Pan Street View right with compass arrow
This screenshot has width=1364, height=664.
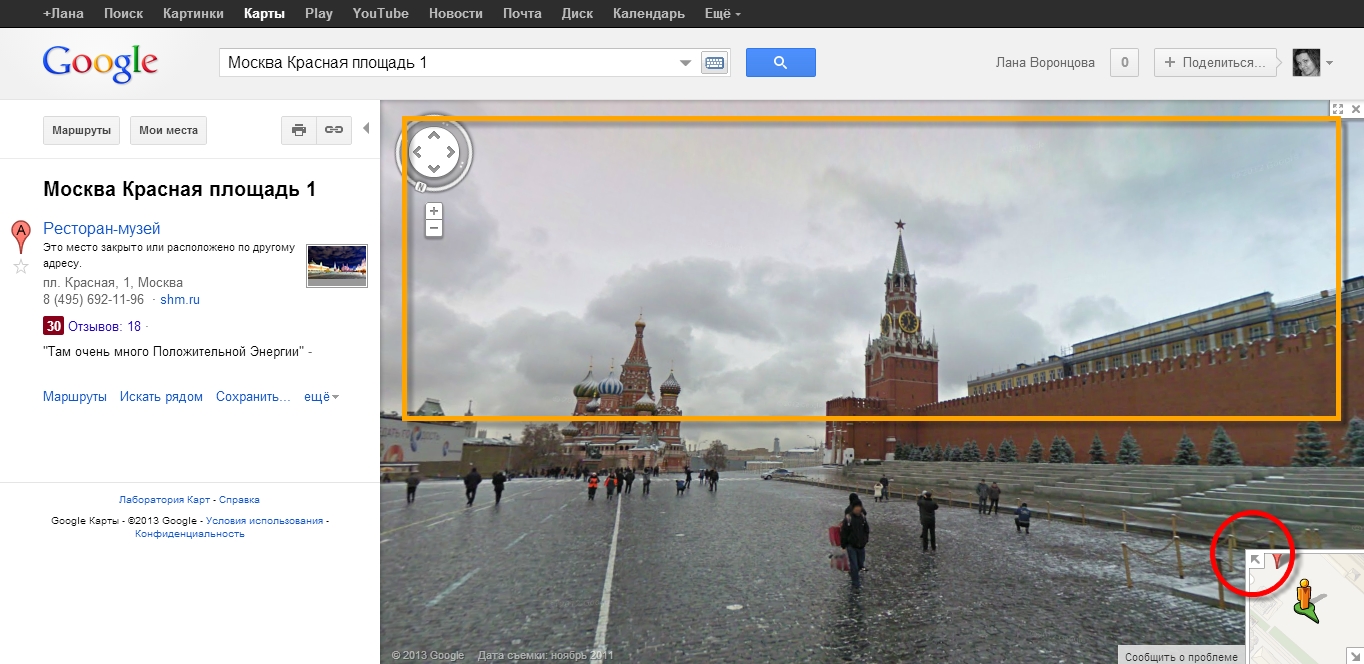tap(451, 152)
